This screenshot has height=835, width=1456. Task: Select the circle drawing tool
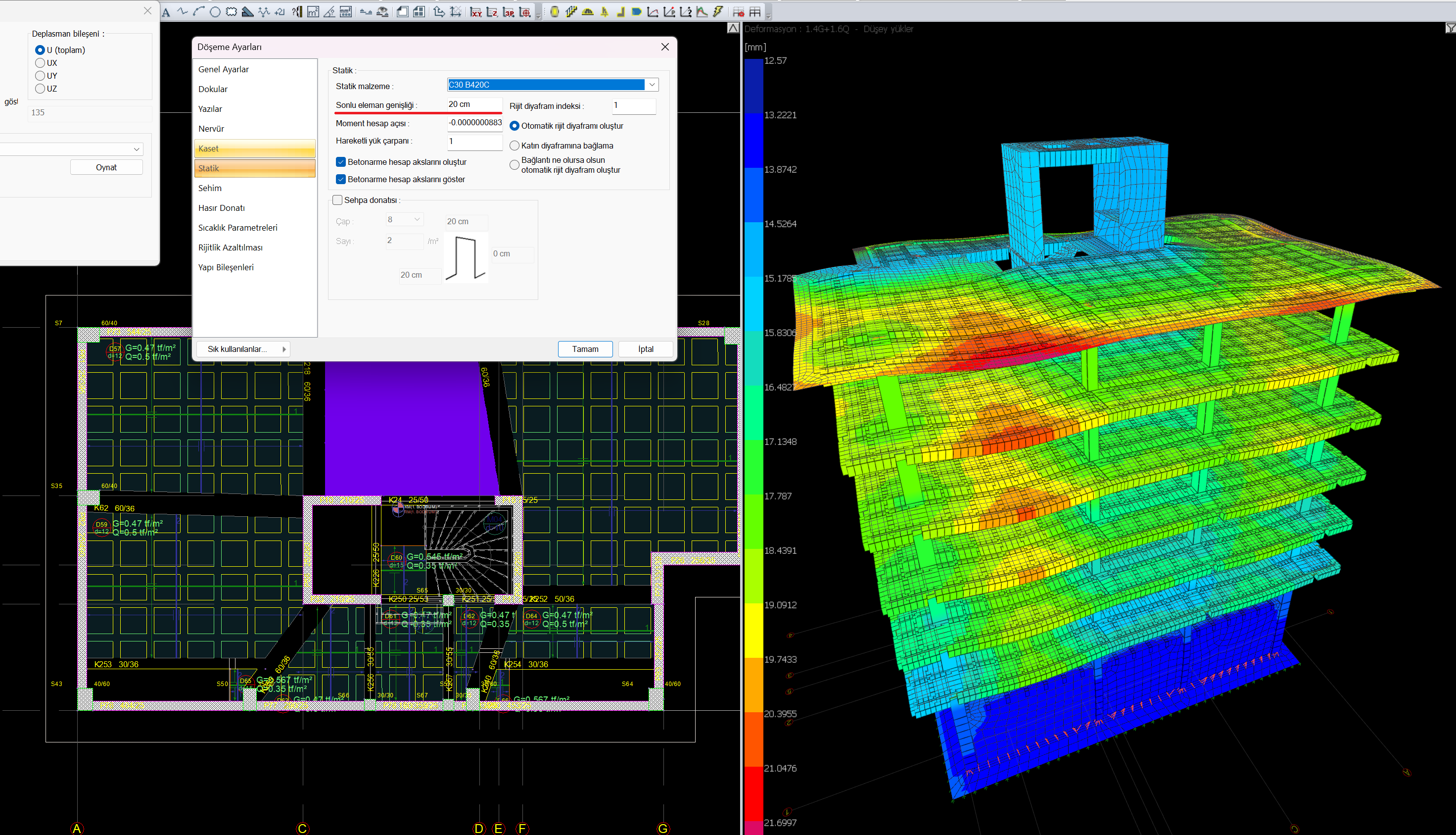click(x=216, y=12)
